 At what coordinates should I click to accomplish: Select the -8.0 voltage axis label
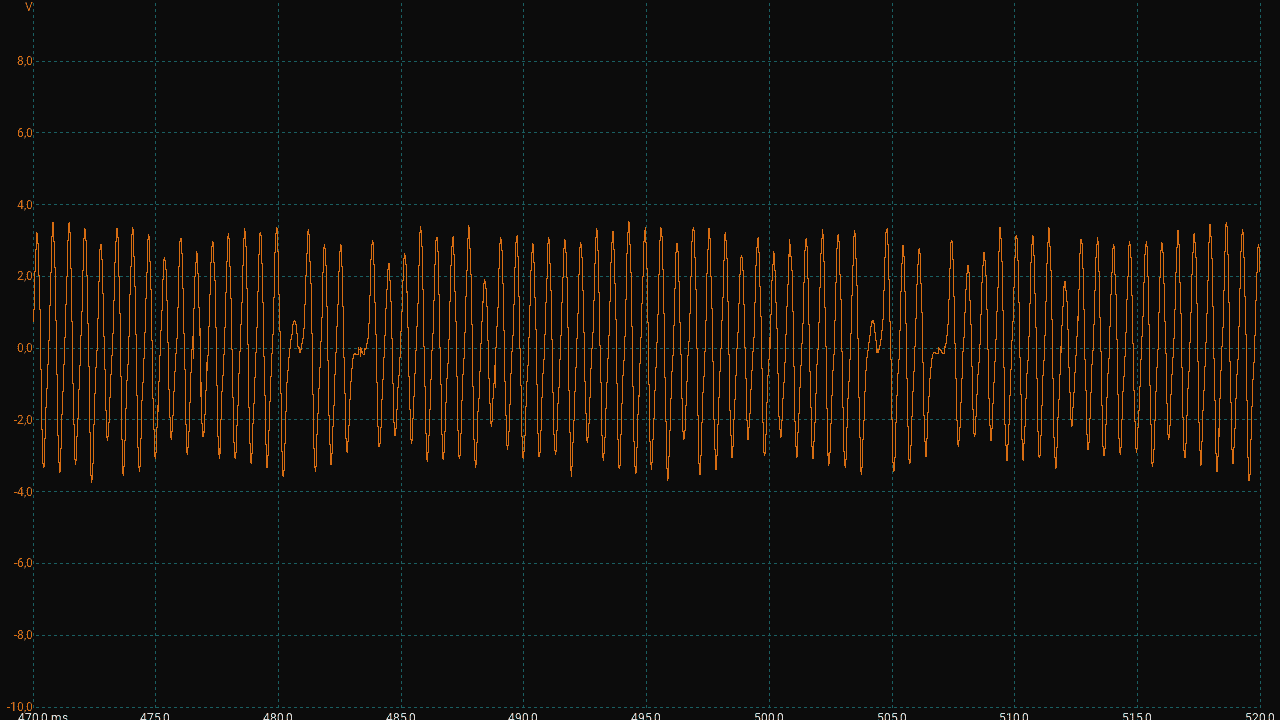[23, 635]
